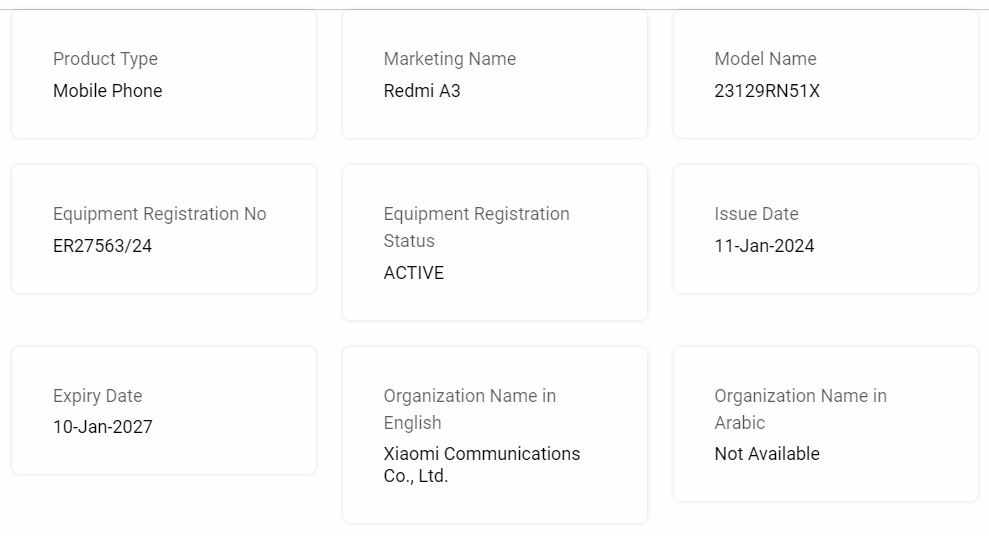Select the issue date 11-Jan-2024

[764, 246]
